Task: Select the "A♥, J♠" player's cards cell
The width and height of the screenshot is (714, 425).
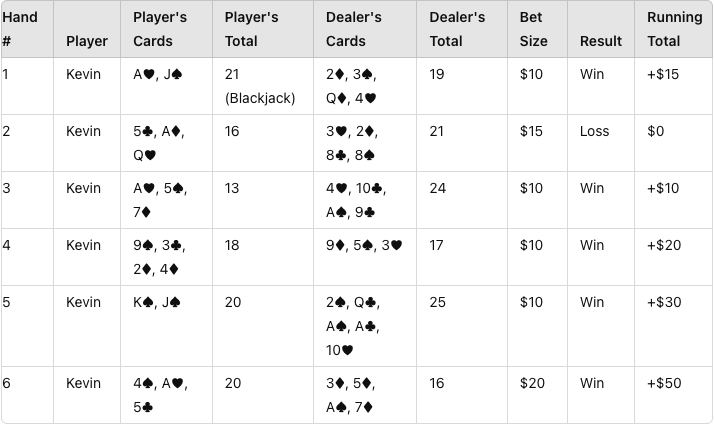Action: point(157,75)
